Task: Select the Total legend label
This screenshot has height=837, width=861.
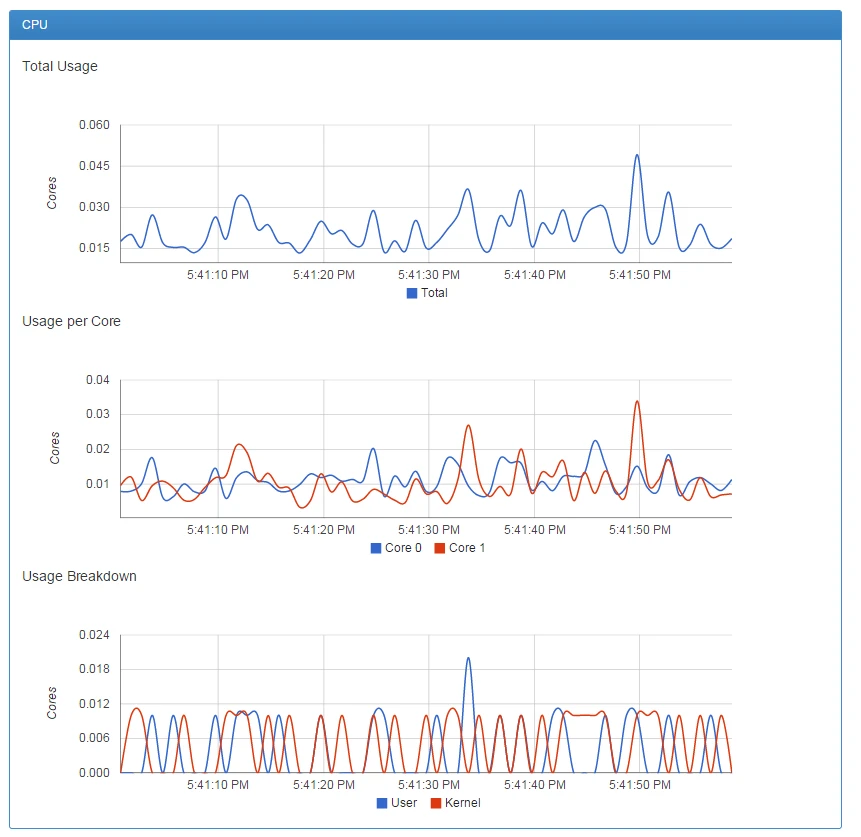Action: pyautogui.click(x=434, y=293)
